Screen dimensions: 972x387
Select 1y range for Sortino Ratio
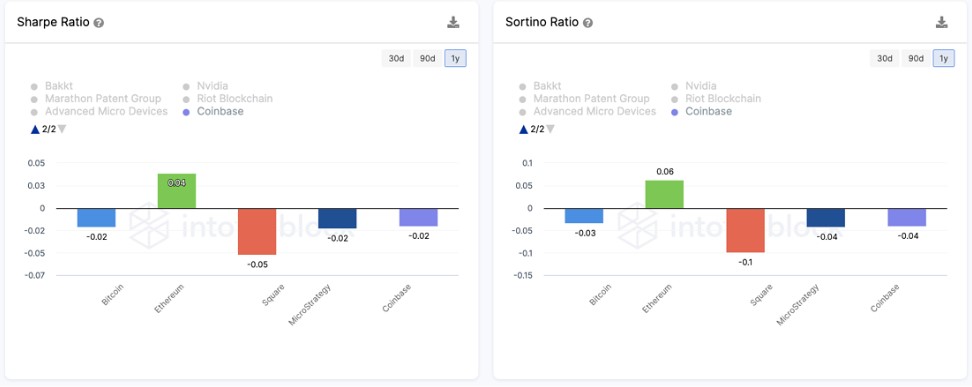pyautogui.click(x=943, y=58)
